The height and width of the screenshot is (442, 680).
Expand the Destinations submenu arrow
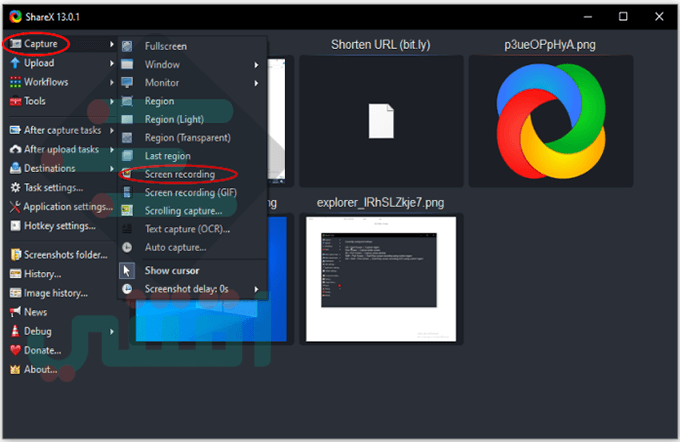[x=111, y=168]
